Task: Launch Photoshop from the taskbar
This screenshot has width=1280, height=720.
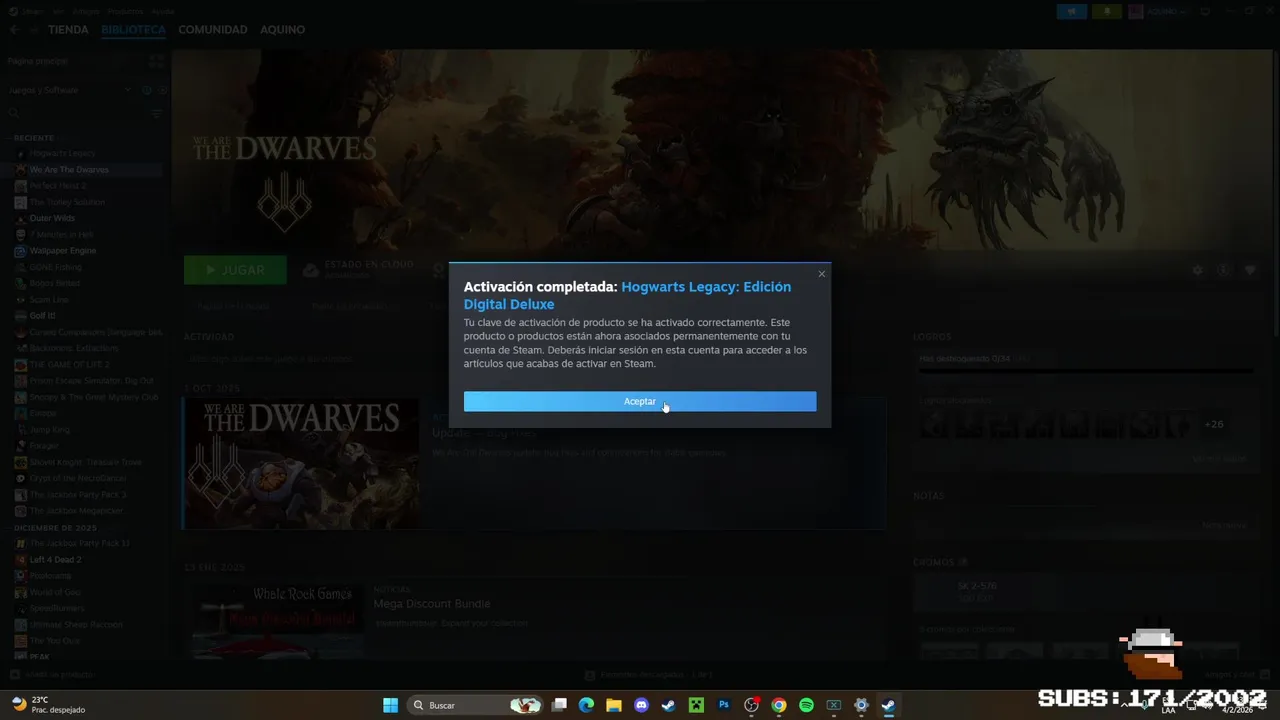Action: click(724, 705)
